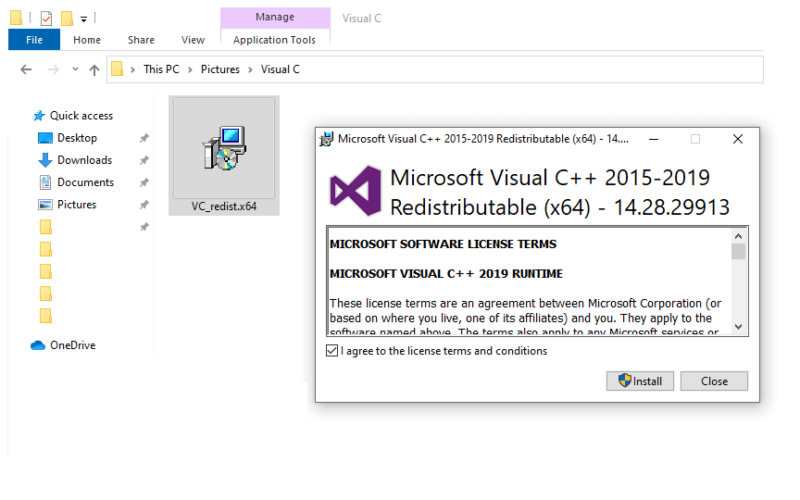
Task: Open Customize Quick Access Toolbar dropdown
Action: point(84,19)
